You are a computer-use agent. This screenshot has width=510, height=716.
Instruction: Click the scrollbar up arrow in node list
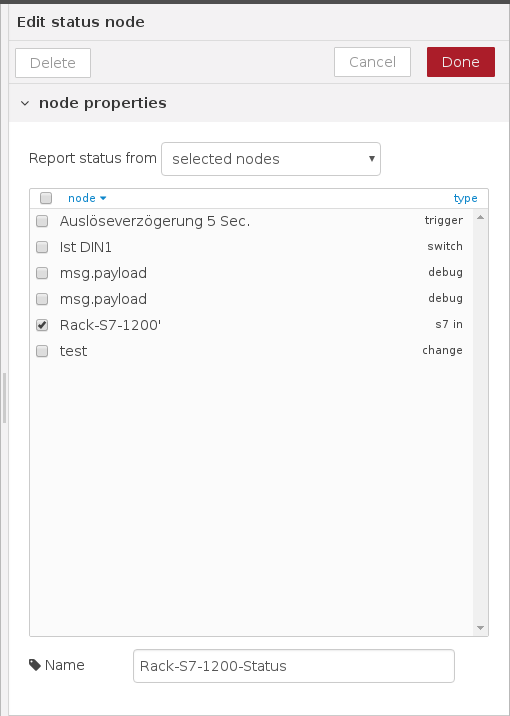point(480,217)
